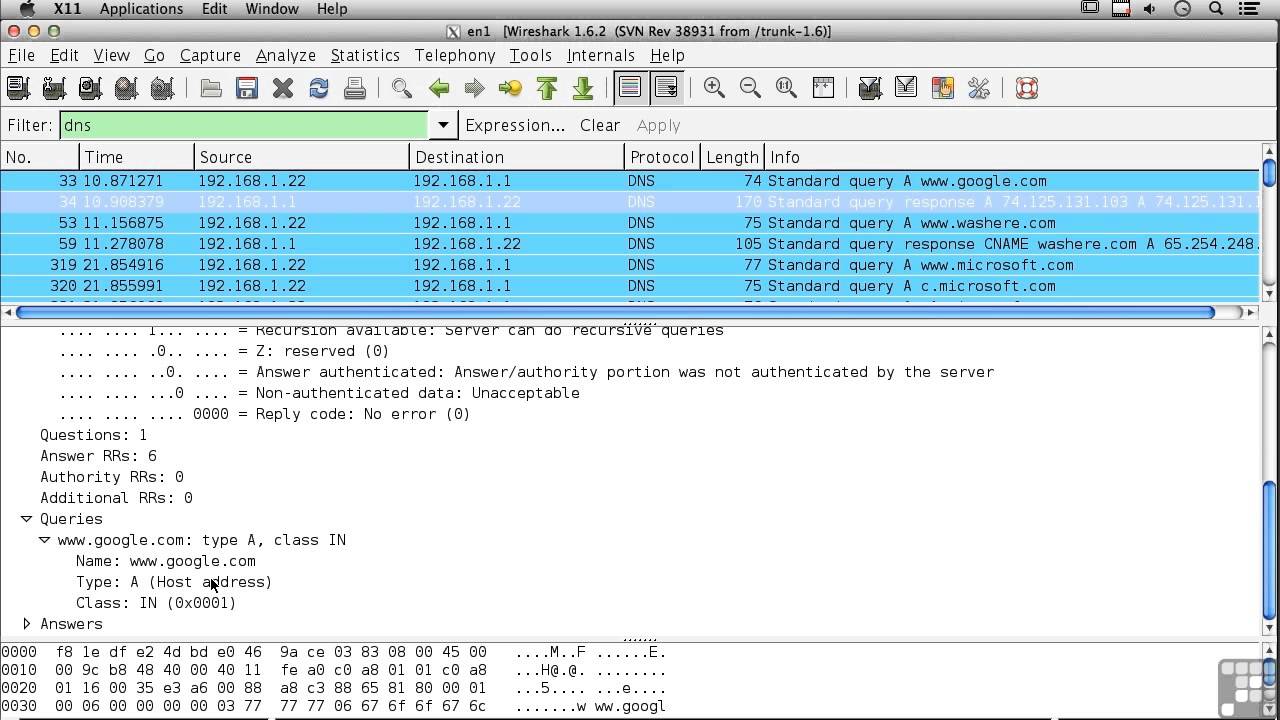
Task: Collapse the Queries tree node
Action: pyautogui.click(x=27, y=519)
